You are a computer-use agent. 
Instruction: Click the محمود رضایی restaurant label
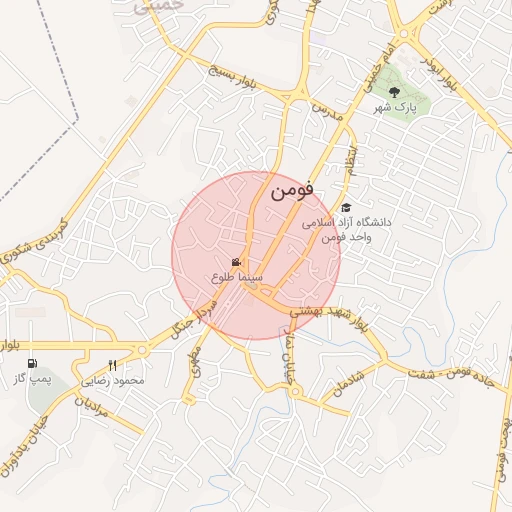pyautogui.click(x=113, y=381)
